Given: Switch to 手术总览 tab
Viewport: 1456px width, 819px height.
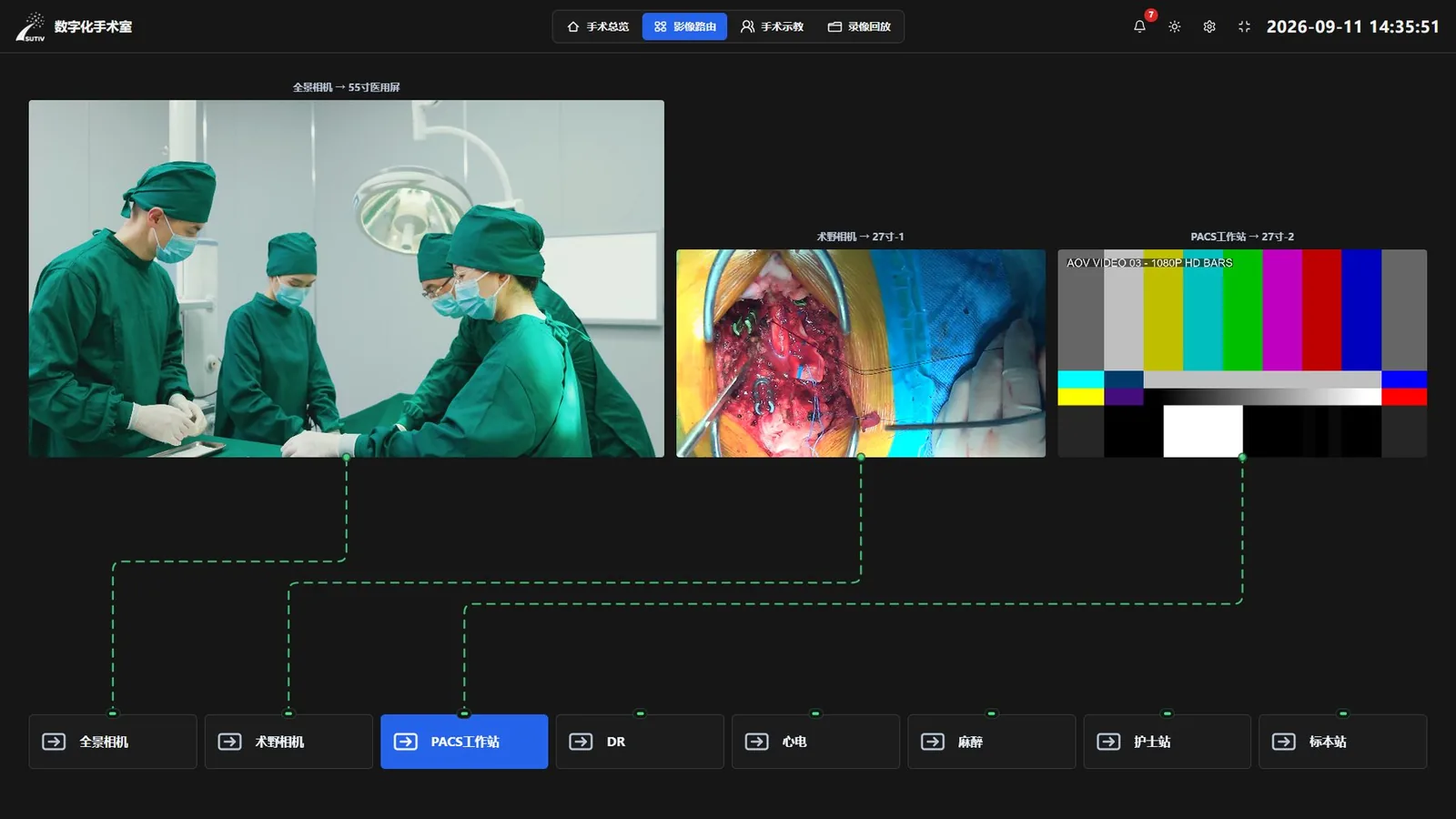Looking at the screenshot, I should point(598,26).
